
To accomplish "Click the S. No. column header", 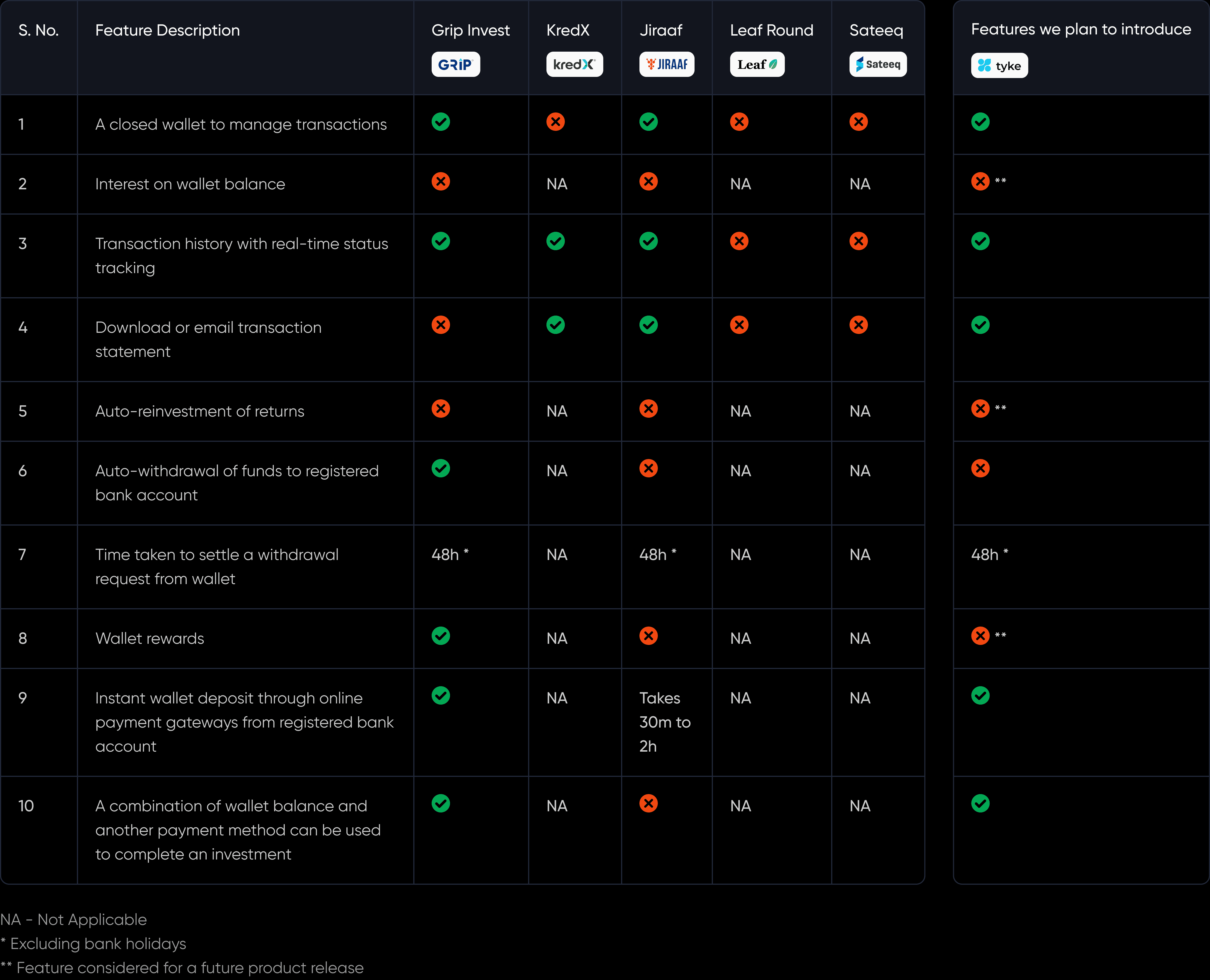I will (x=38, y=30).
